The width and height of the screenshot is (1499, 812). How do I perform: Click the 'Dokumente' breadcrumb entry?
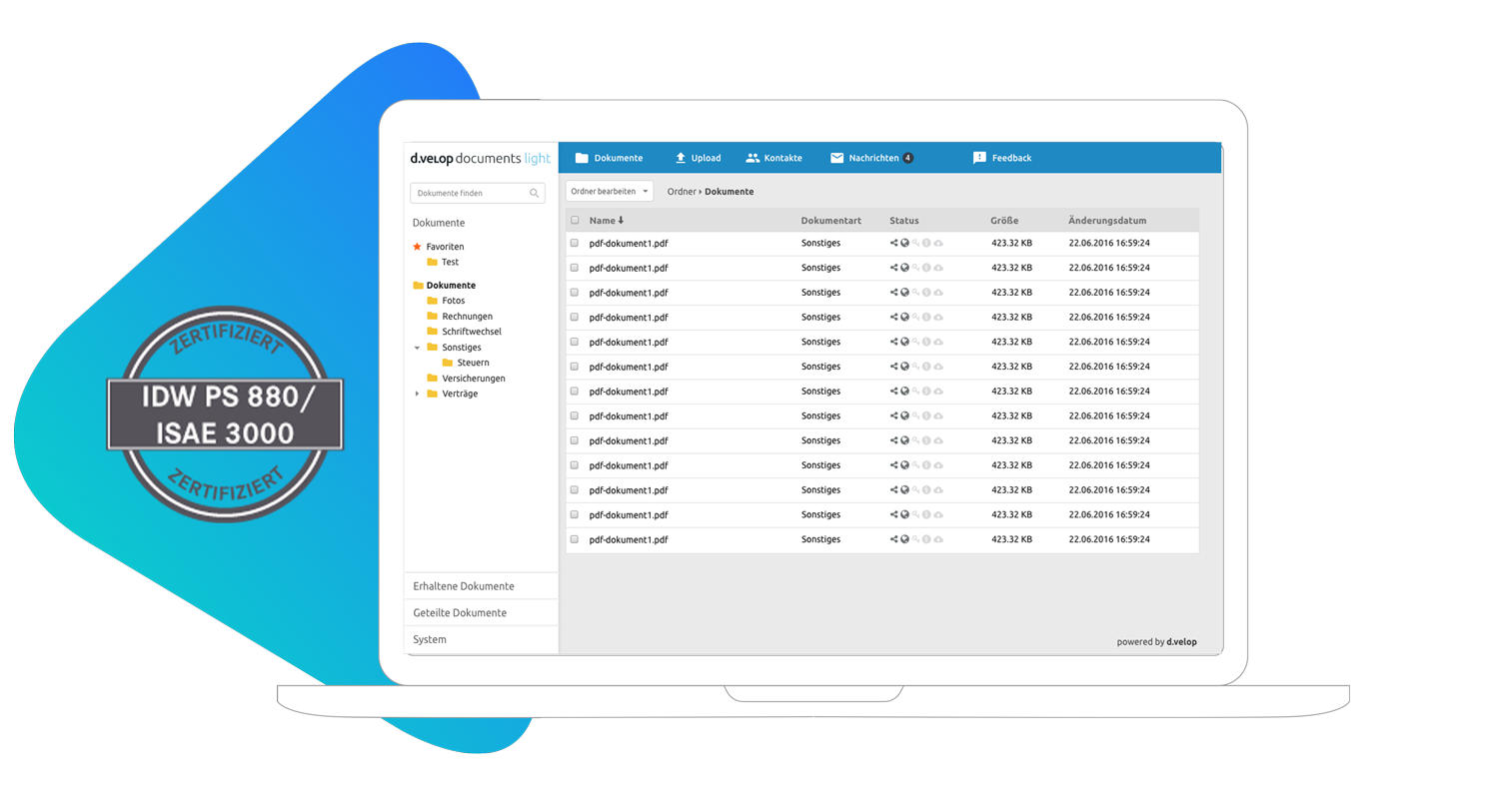click(x=730, y=192)
